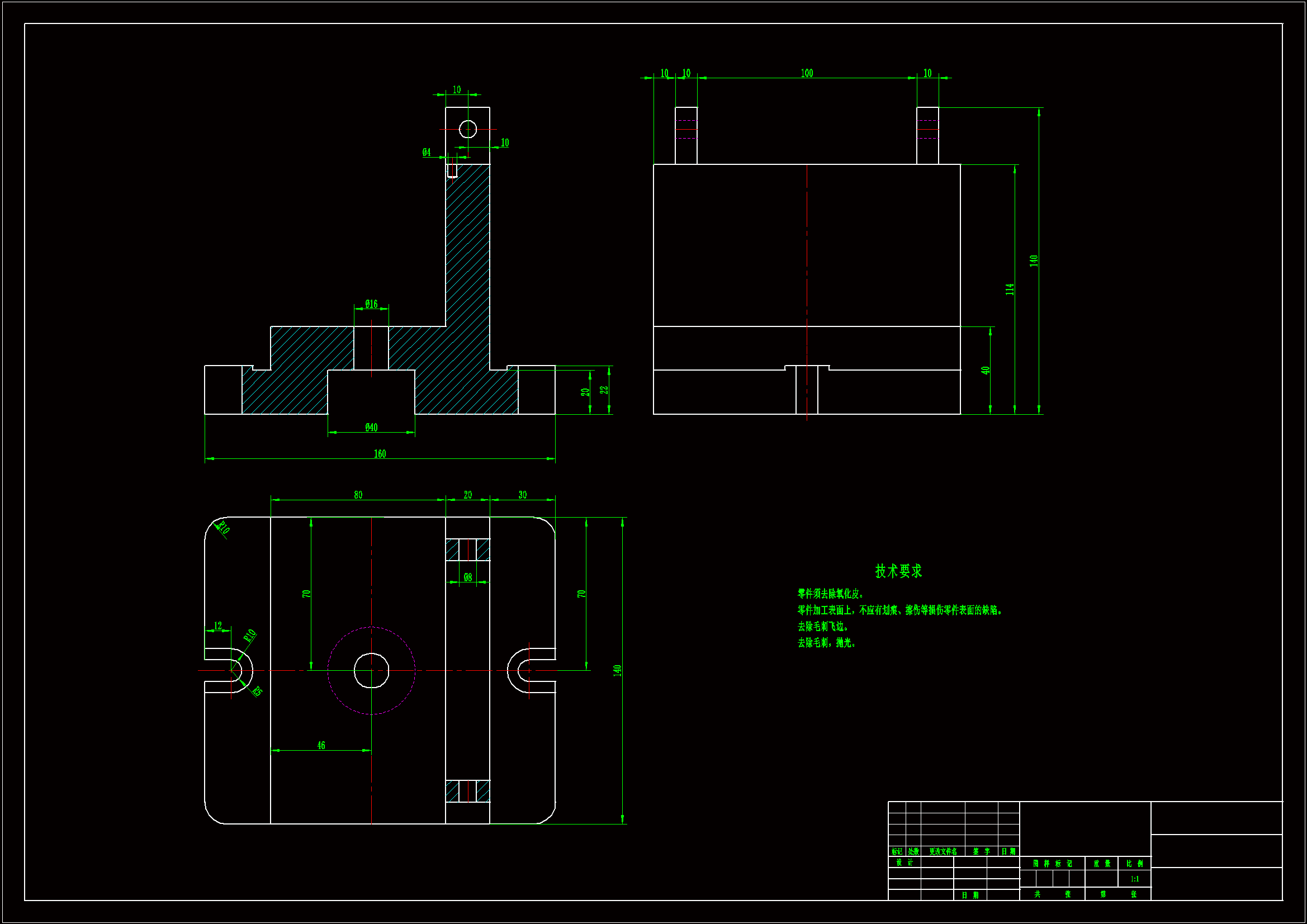Click the 1:1 scale value in title block
The height and width of the screenshot is (924, 1307).
pyautogui.click(x=1134, y=879)
